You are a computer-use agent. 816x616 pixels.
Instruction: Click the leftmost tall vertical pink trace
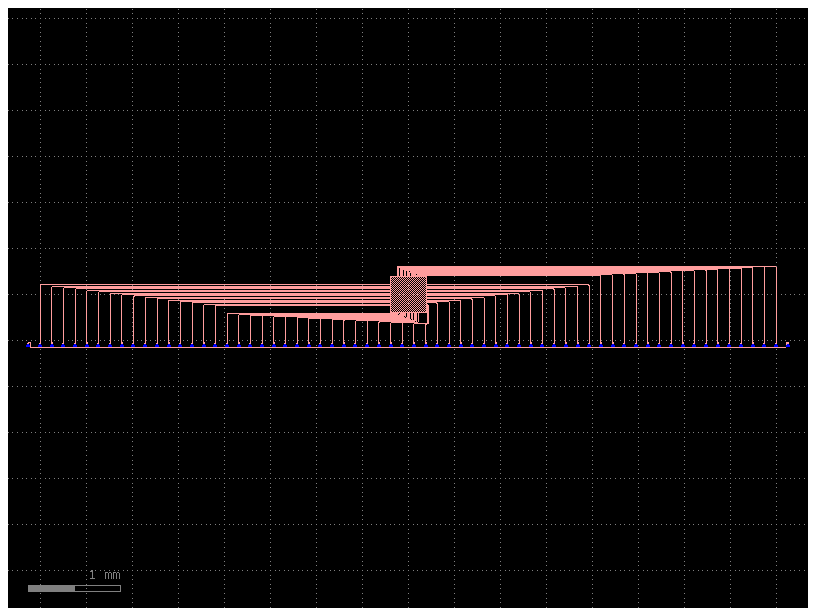[41, 314]
